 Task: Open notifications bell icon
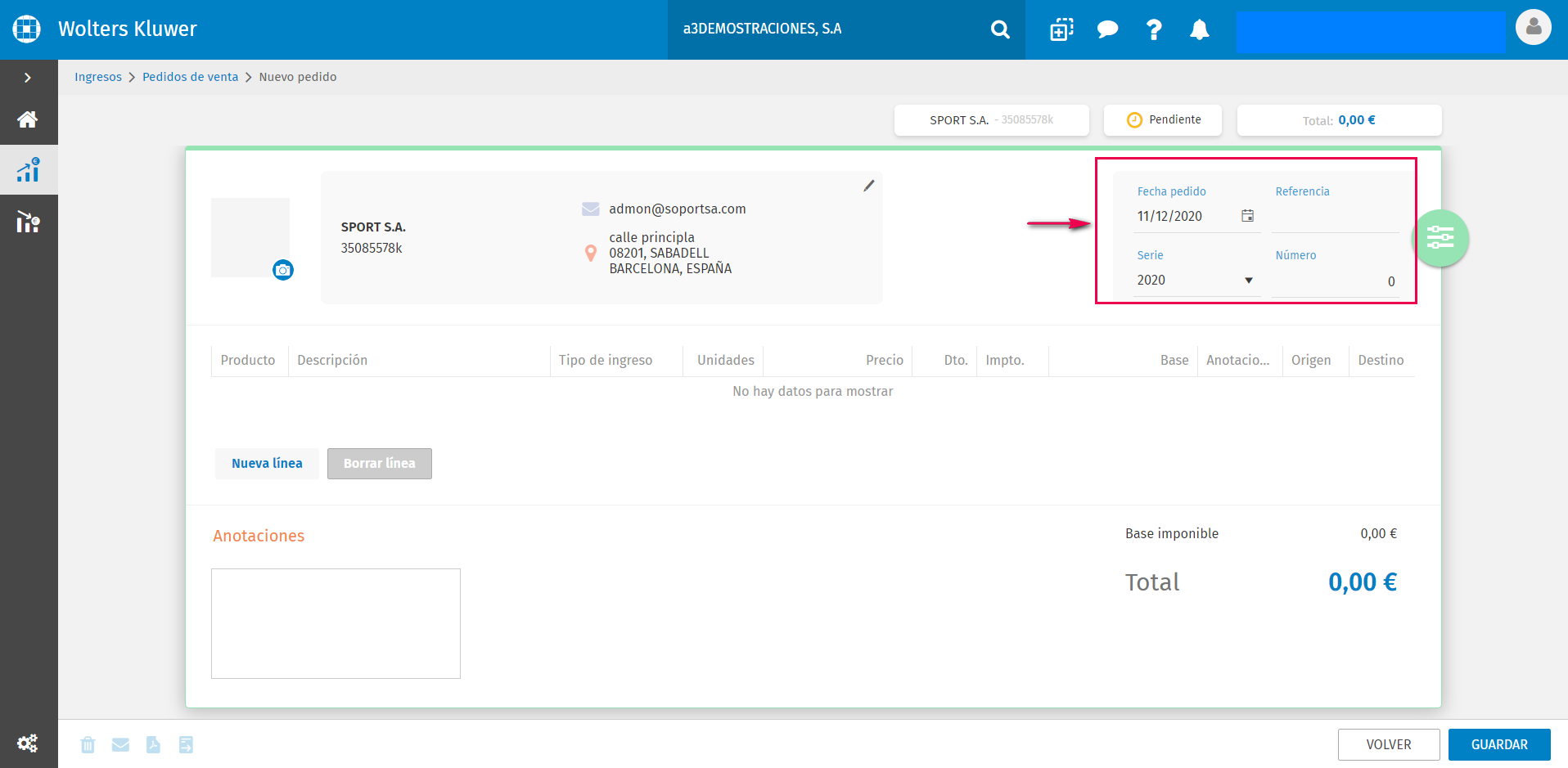coord(1199,29)
